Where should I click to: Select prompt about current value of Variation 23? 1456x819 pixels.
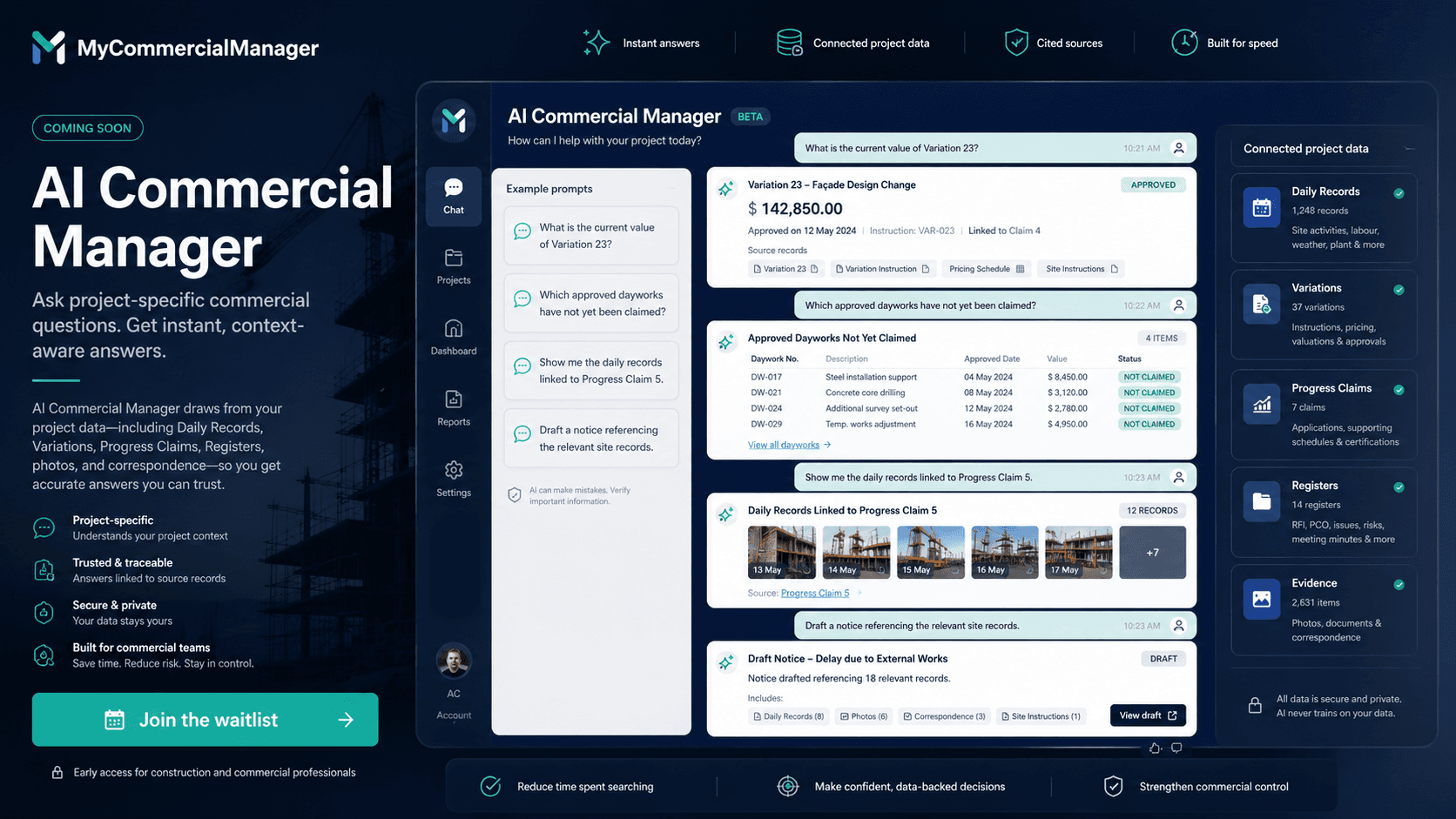(591, 235)
